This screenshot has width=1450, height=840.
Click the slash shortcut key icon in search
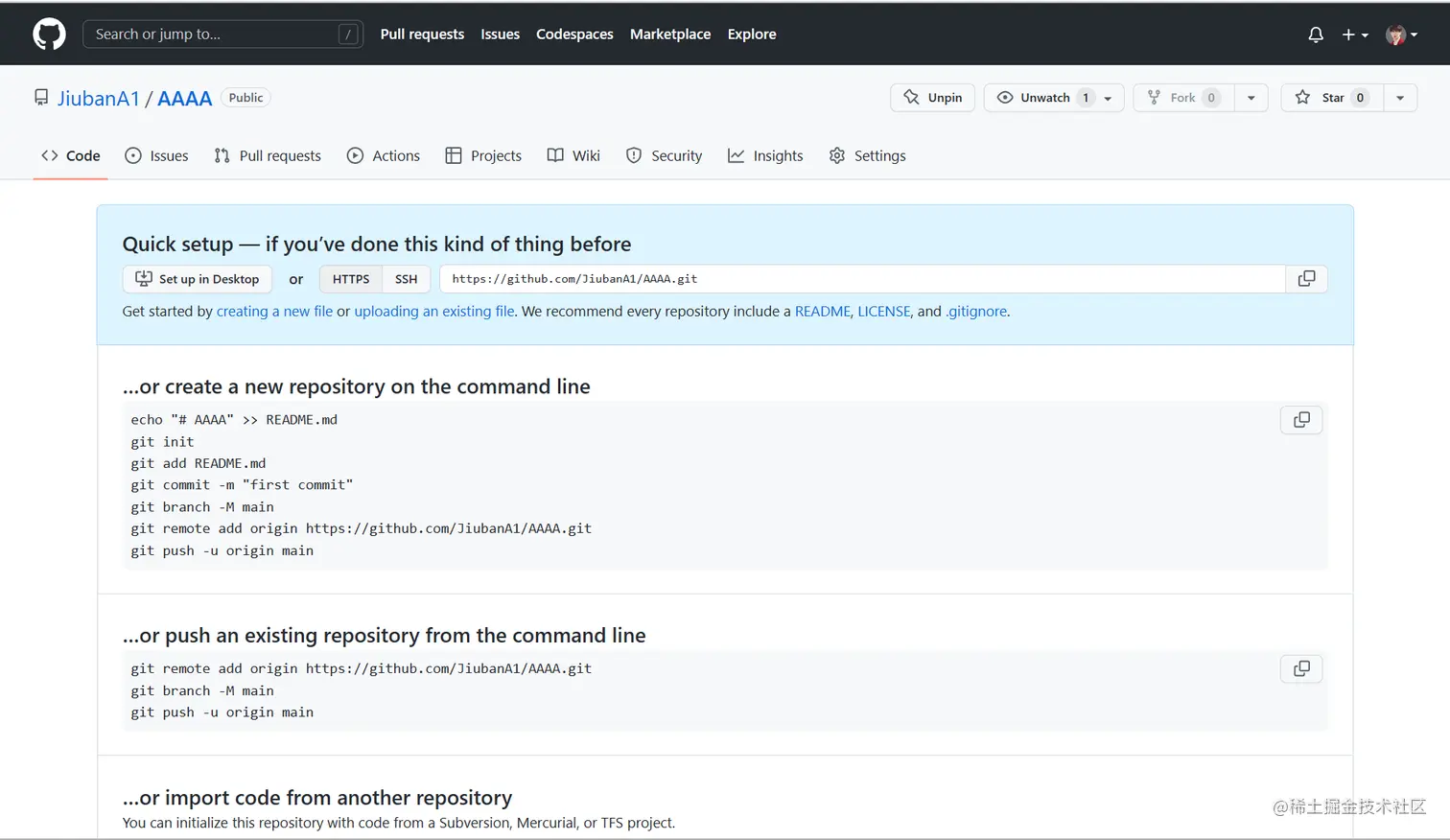(x=349, y=35)
